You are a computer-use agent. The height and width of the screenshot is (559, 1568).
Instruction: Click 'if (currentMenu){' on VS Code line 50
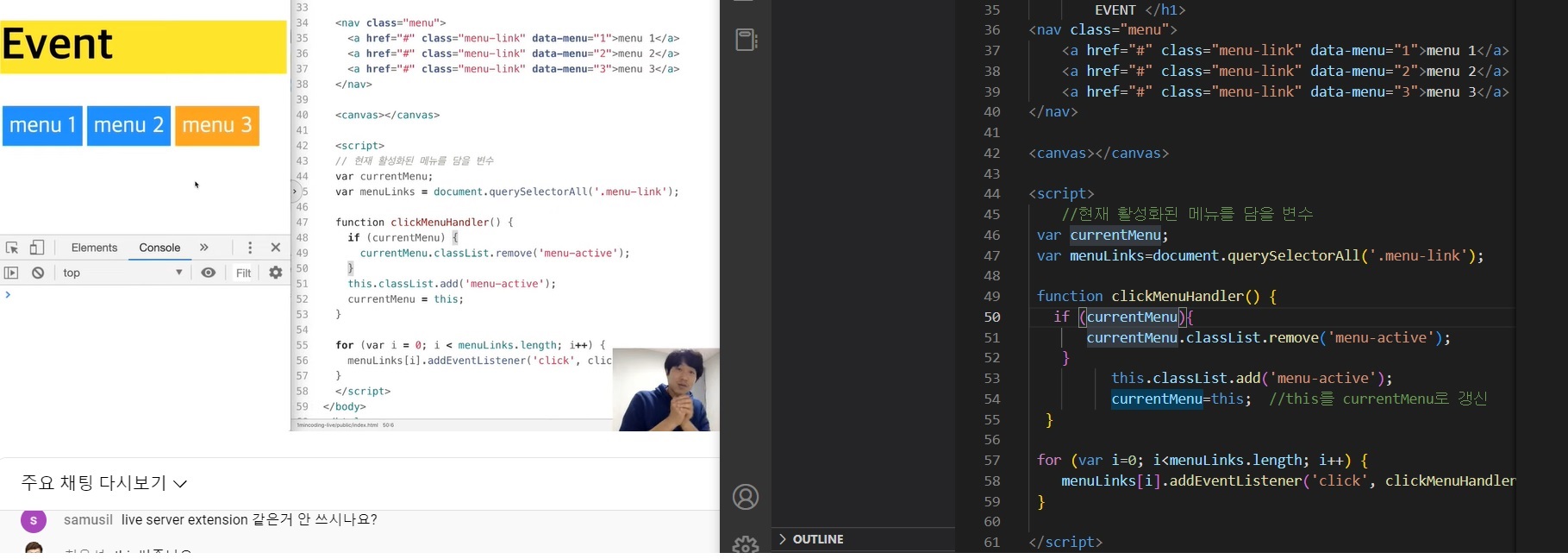point(1123,317)
